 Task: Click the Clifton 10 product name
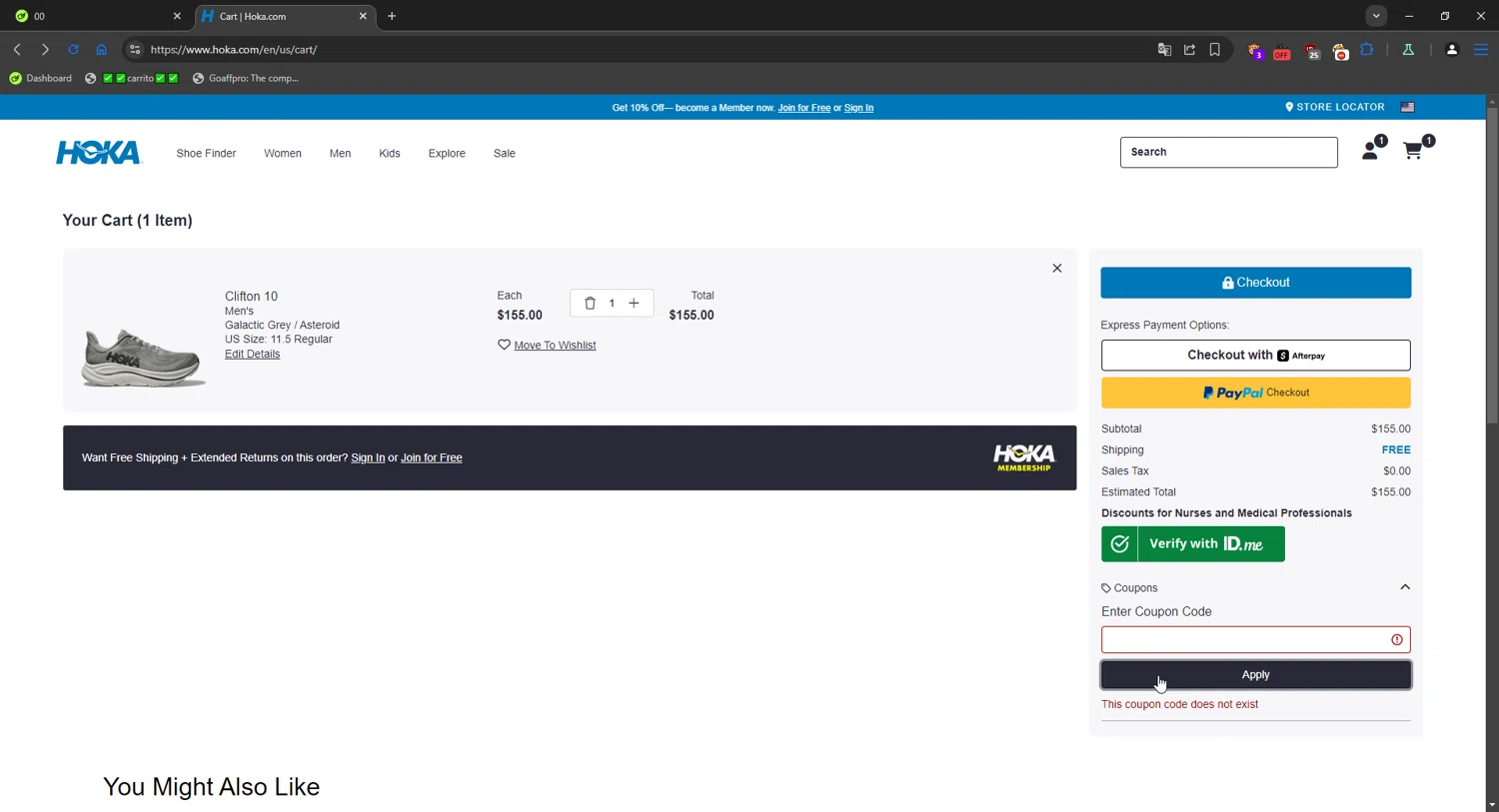[251, 297]
